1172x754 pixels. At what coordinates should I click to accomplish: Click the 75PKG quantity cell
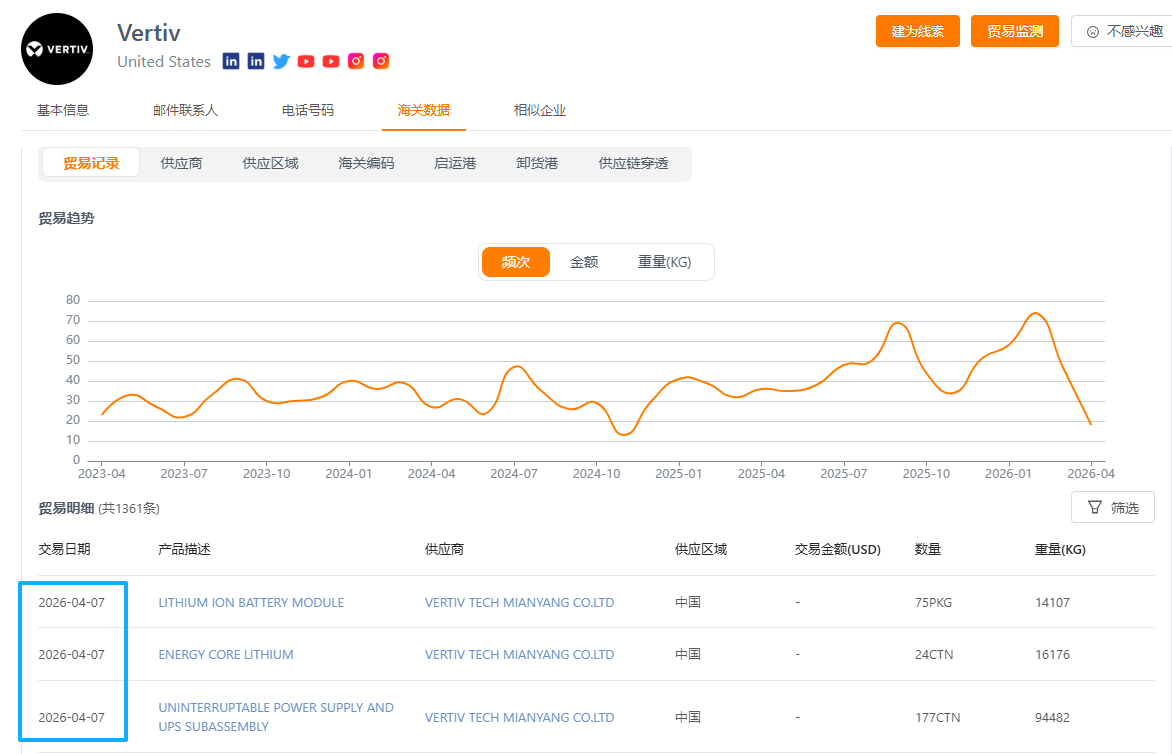934,602
